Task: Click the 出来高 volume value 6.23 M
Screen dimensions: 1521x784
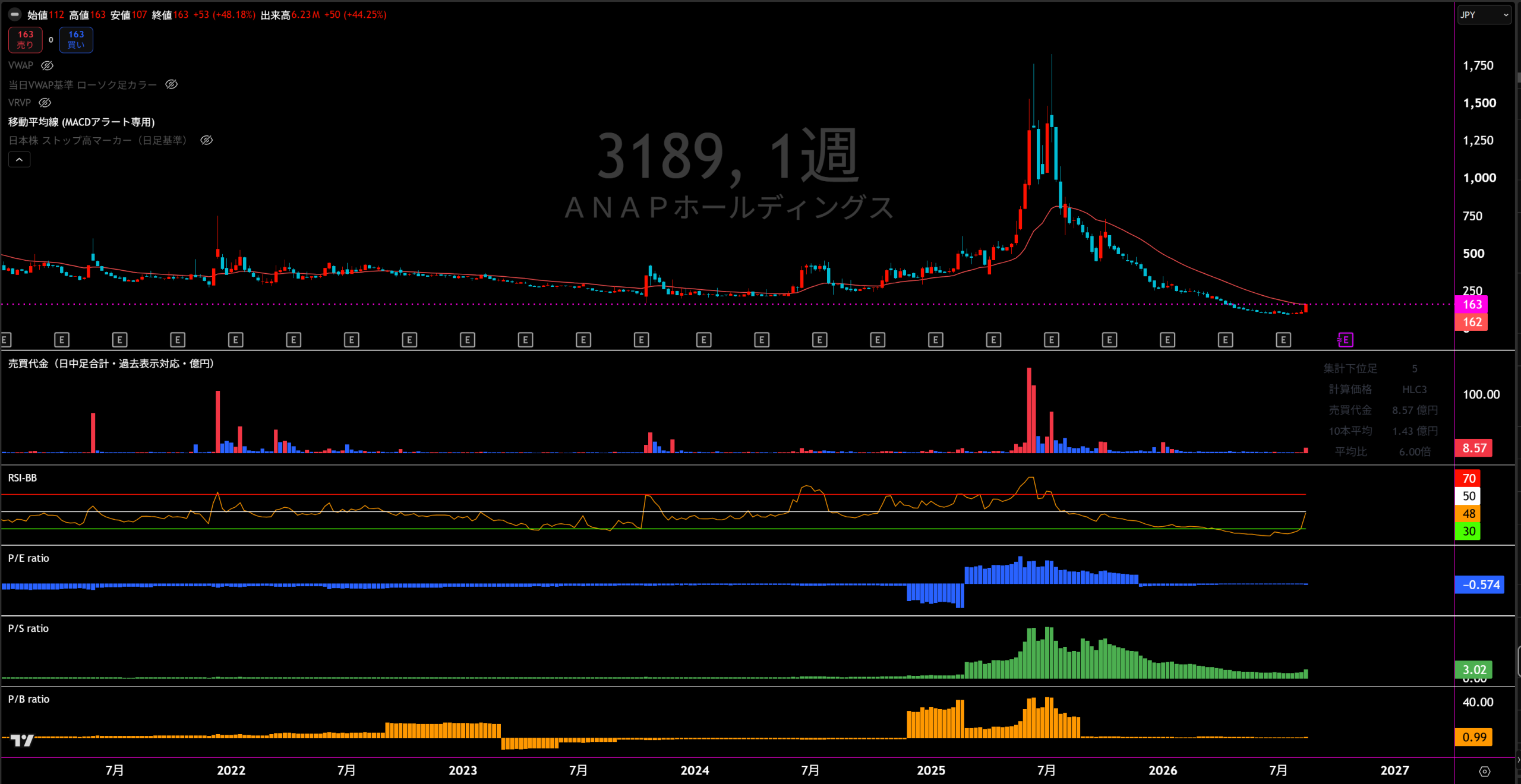Action: 306,15
